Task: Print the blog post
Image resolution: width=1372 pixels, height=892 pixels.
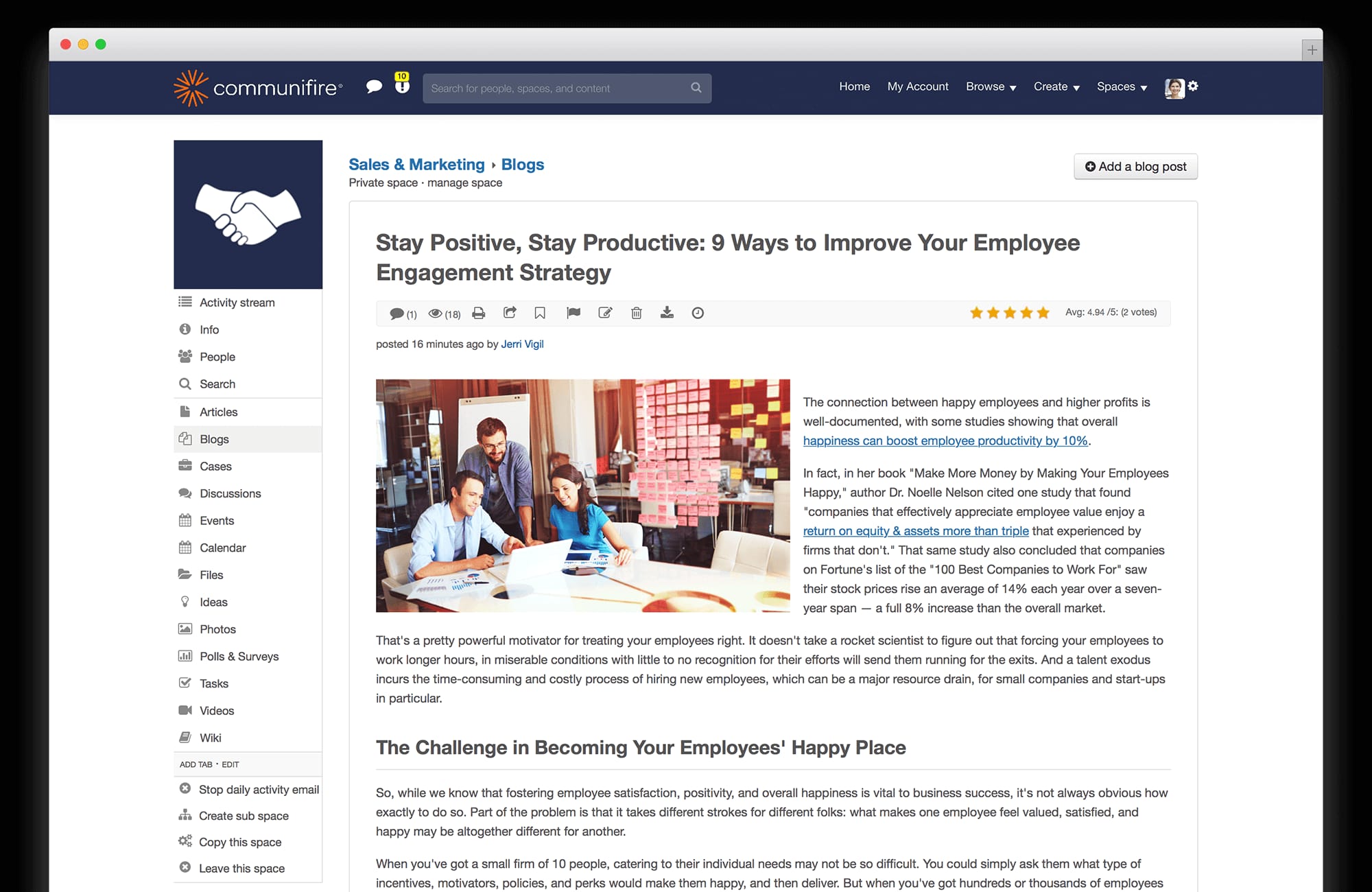Action: tap(478, 313)
